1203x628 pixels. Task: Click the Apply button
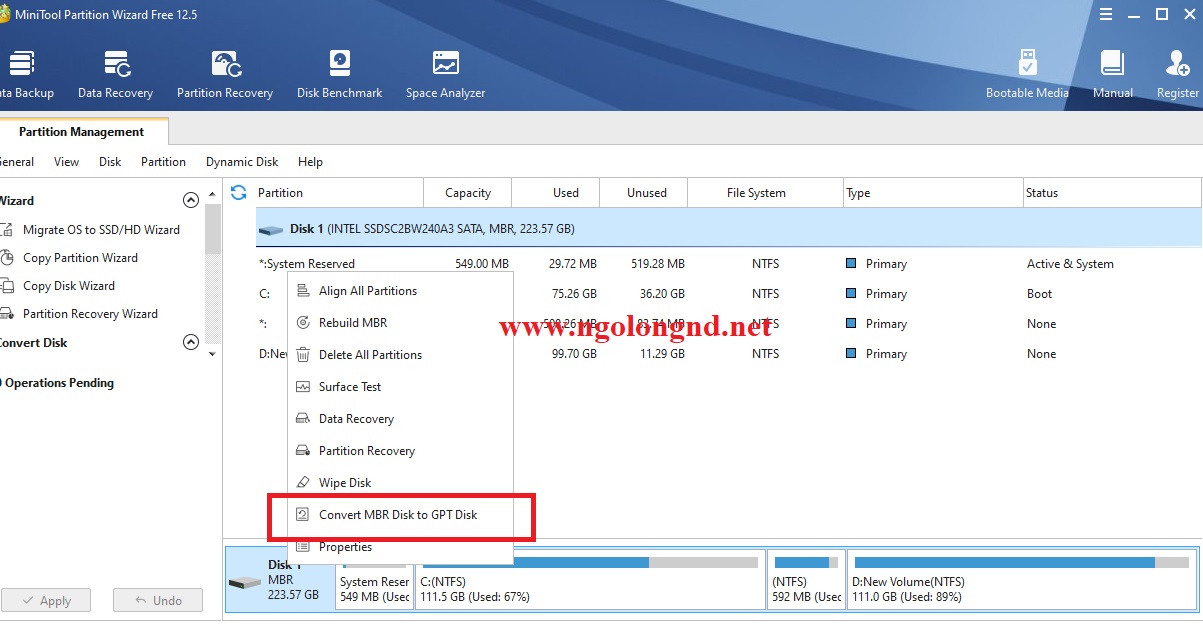46,601
